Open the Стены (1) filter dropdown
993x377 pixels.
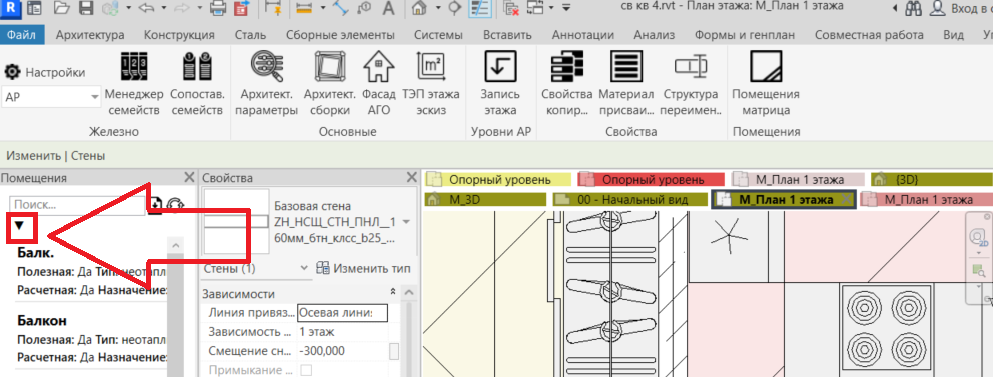(x=256, y=269)
